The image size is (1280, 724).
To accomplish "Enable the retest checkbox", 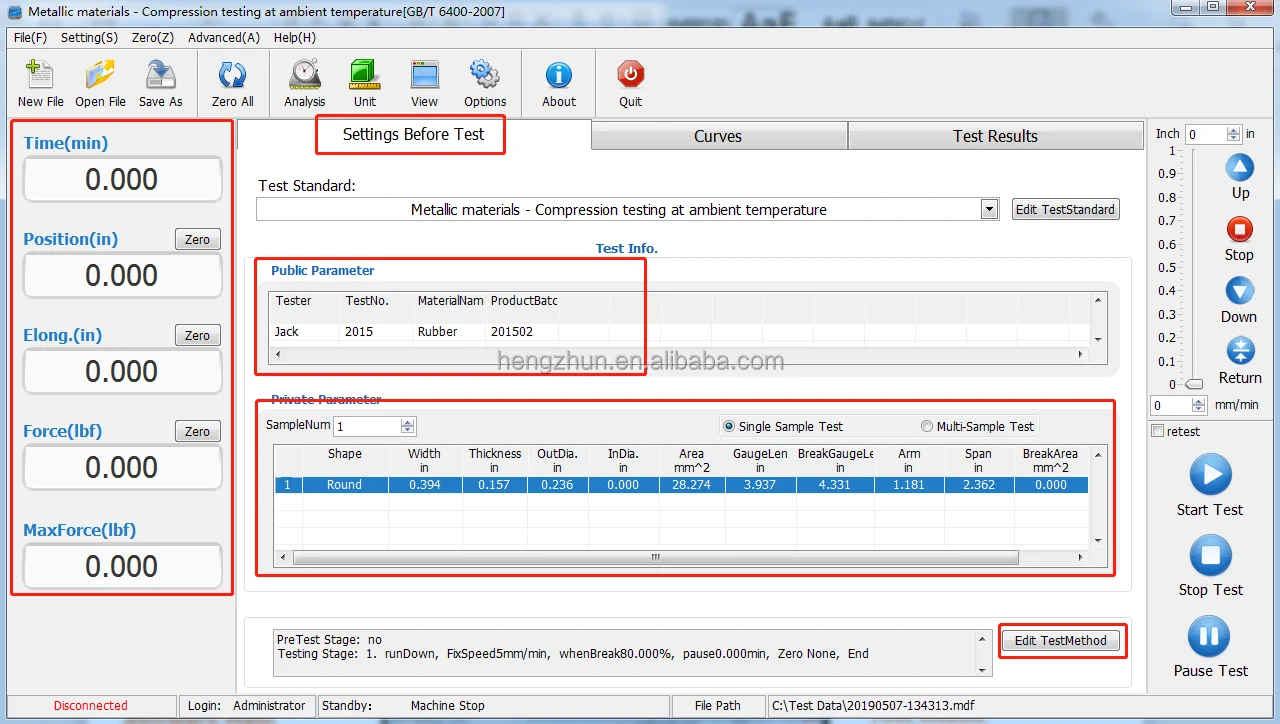I will [x=1158, y=431].
